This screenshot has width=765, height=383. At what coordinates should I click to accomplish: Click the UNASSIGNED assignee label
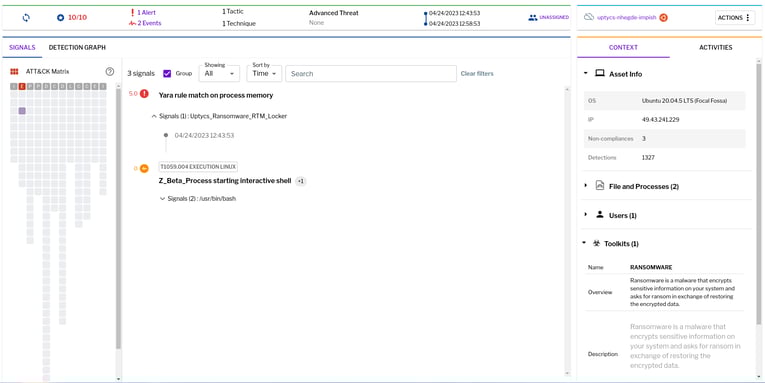click(x=554, y=18)
